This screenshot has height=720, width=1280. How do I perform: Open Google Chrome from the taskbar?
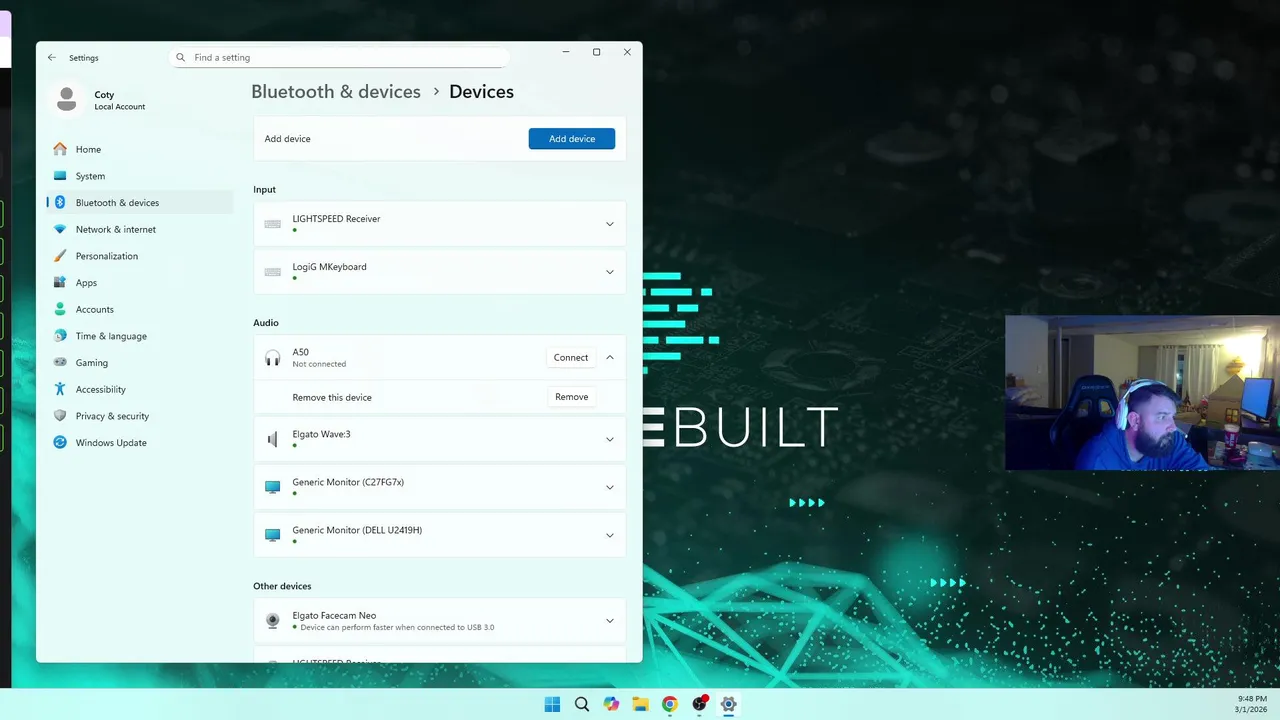point(670,704)
